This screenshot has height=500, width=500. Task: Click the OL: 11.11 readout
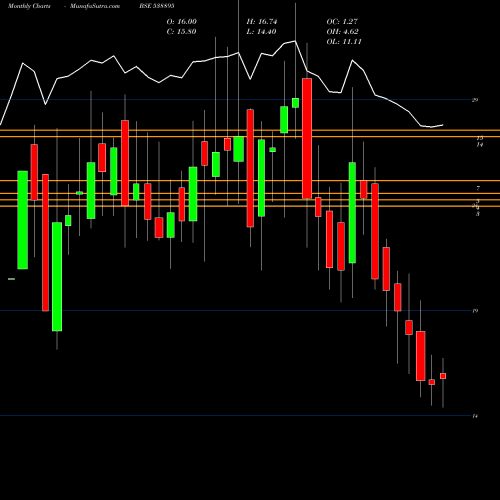click(x=344, y=42)
